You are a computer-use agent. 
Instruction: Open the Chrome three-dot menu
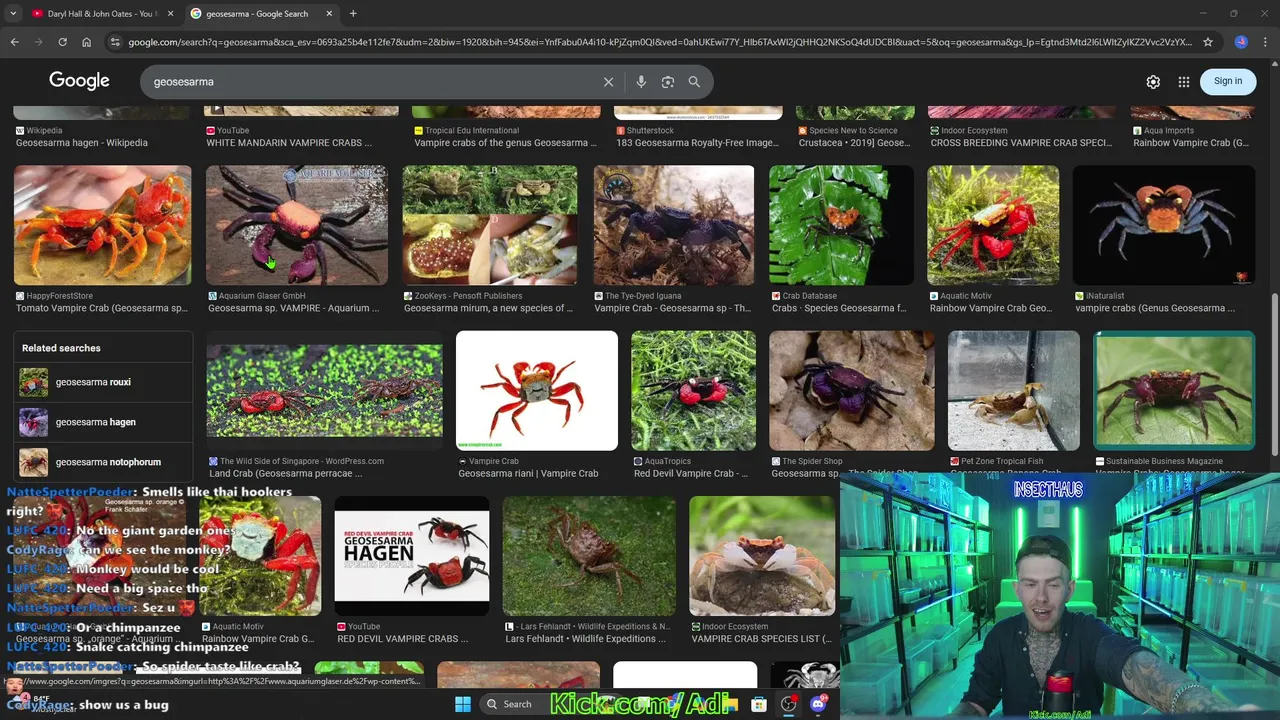point(1265,42)
